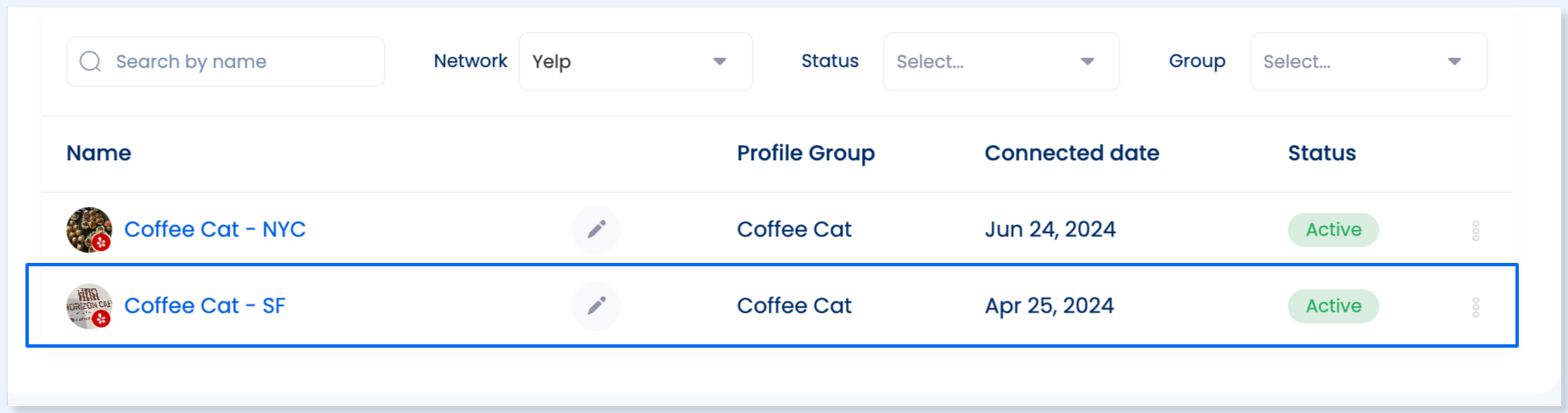Expand the Network dropdown showing Yelp
Screen dimensions: 1568x413
(636, 61)
